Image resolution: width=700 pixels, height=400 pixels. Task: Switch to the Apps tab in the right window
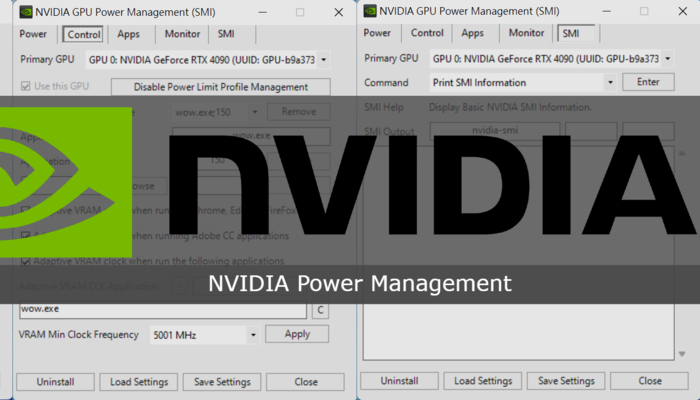tap(472, 33)
